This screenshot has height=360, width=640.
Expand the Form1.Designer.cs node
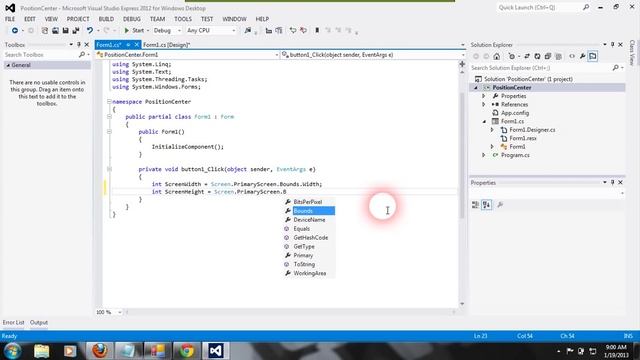[492, 130]
